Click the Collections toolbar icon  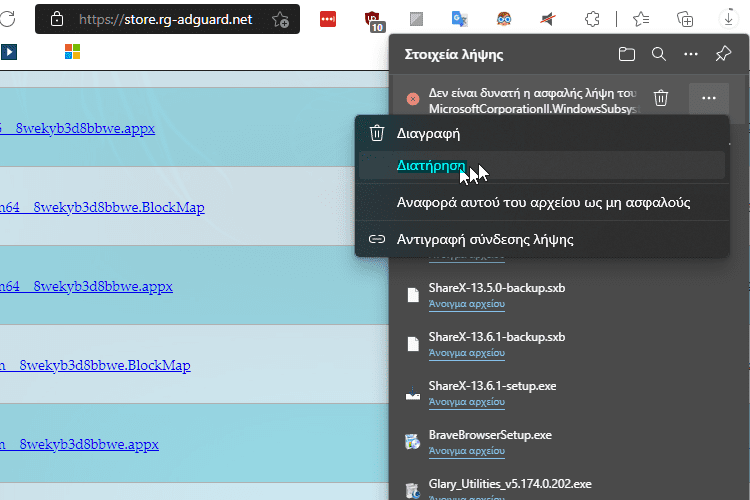(x=686, y=19)
